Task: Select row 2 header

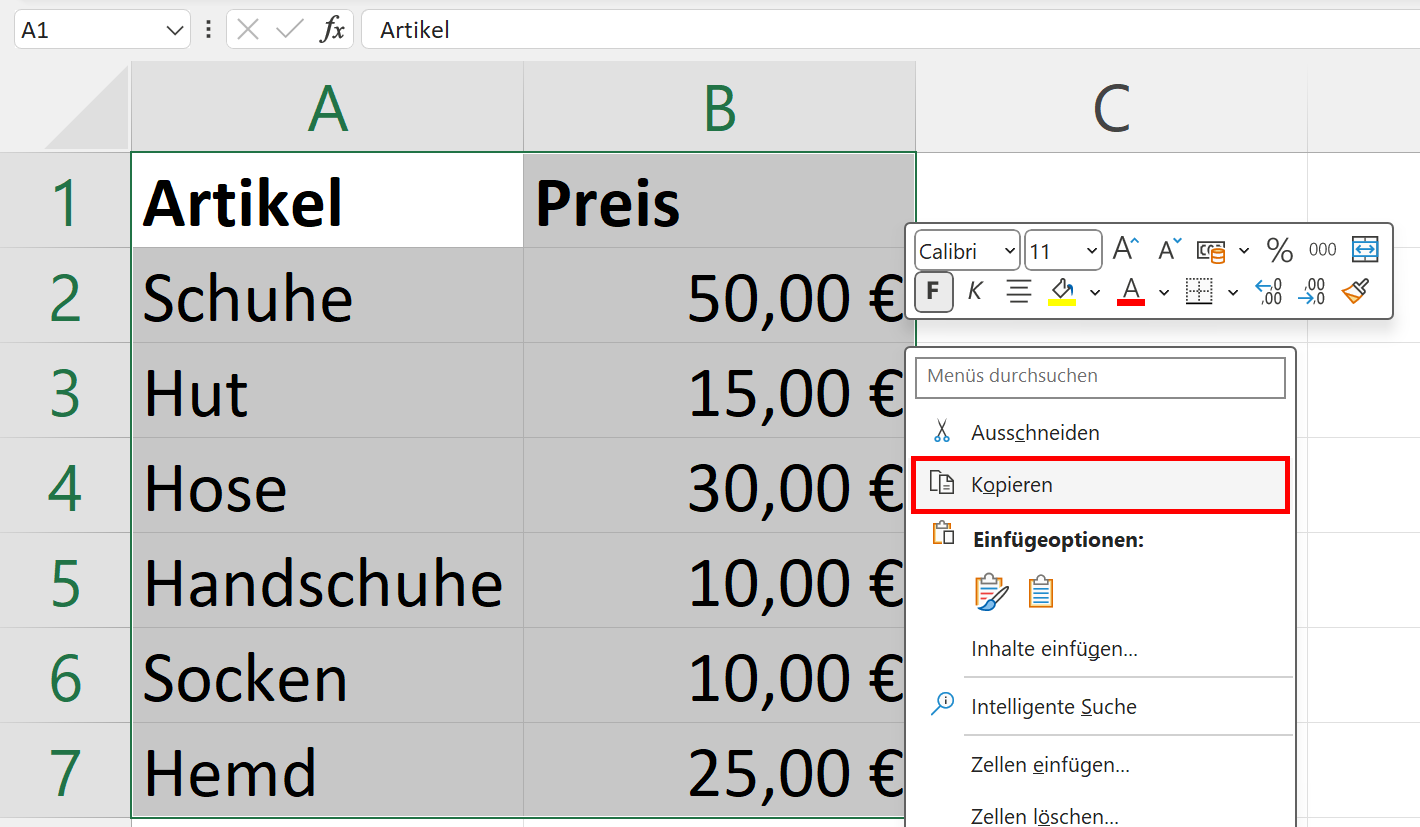Action: click(x=65, y=295)
